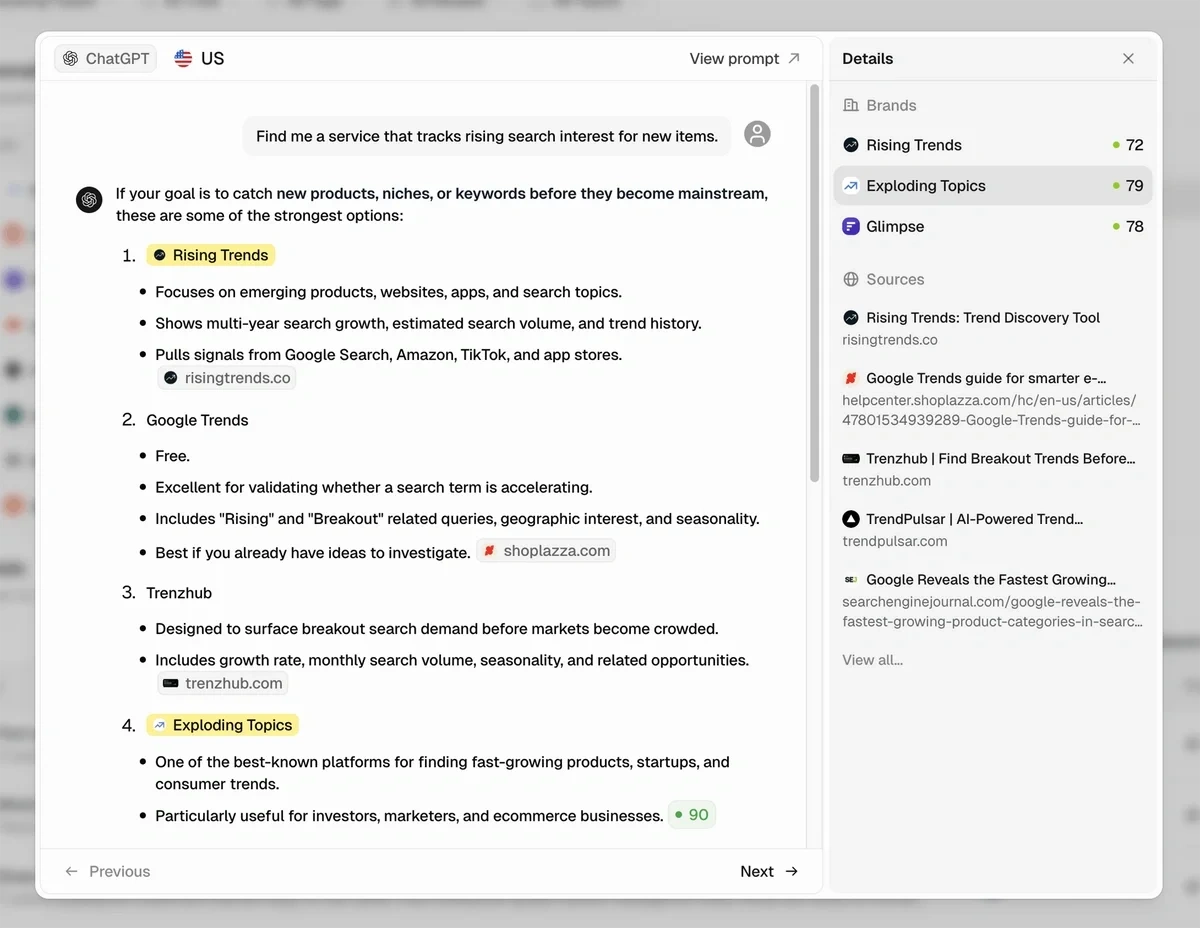
Task: Click the Trenzhub source favicon in Sources
Action: [851, 459]
